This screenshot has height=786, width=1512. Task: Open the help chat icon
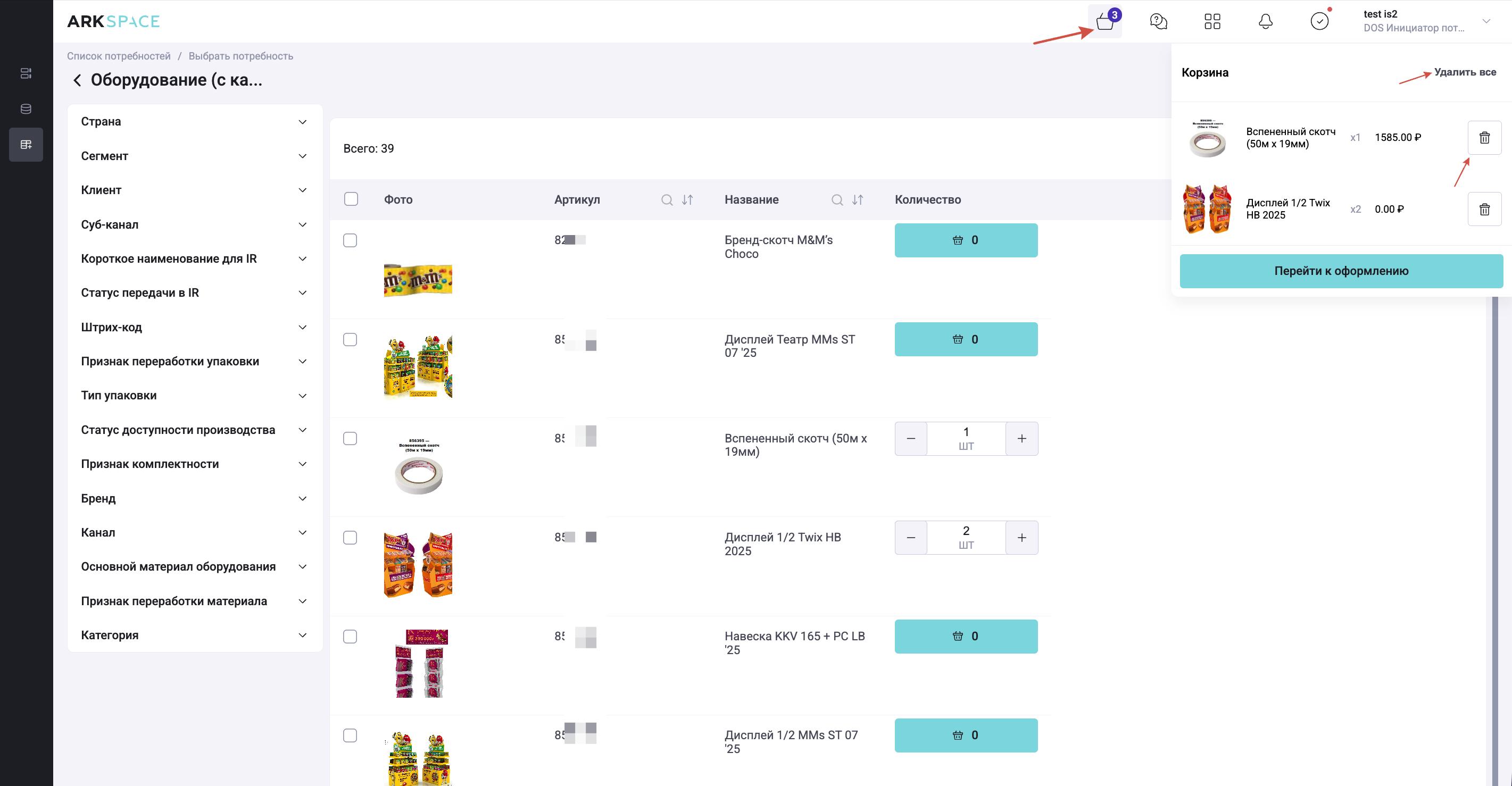1158,22
